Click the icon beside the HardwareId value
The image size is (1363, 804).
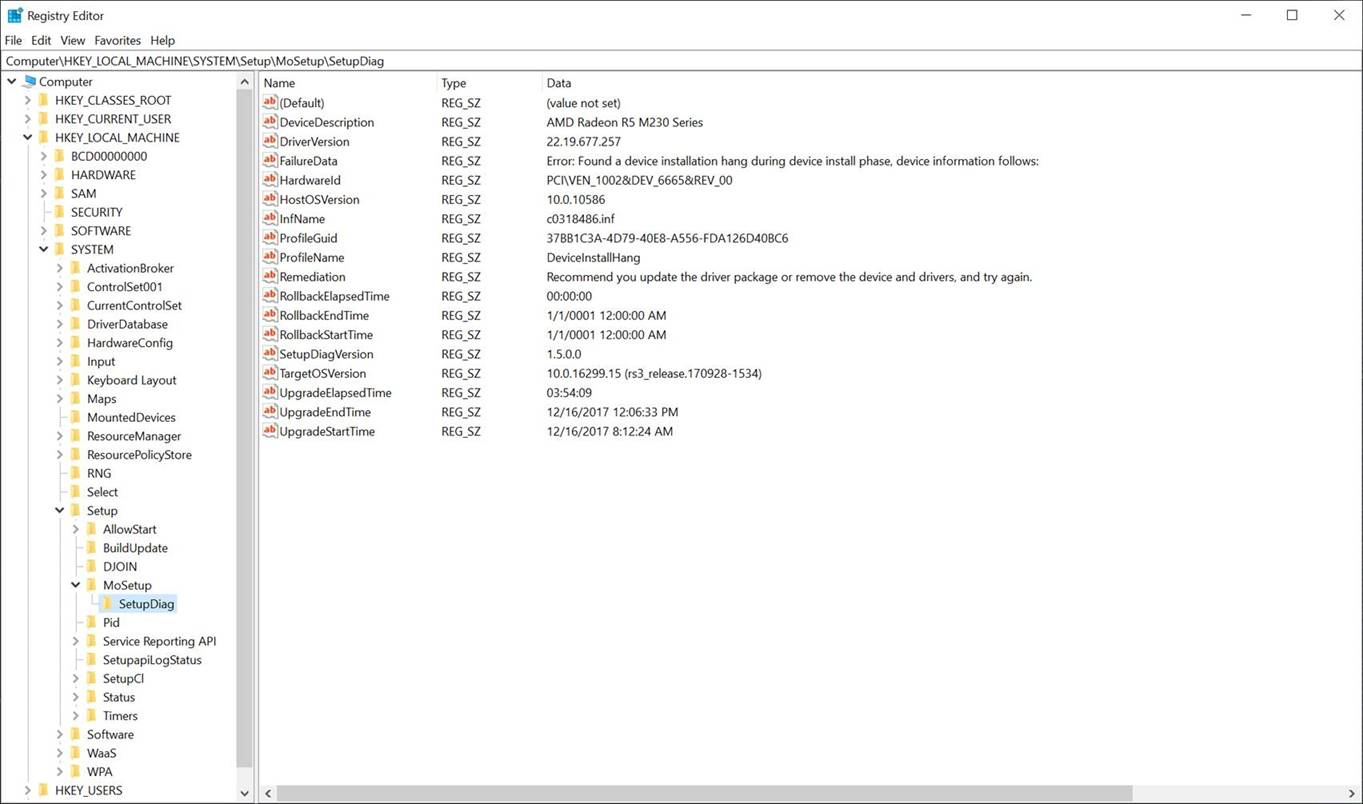[269, 180]
